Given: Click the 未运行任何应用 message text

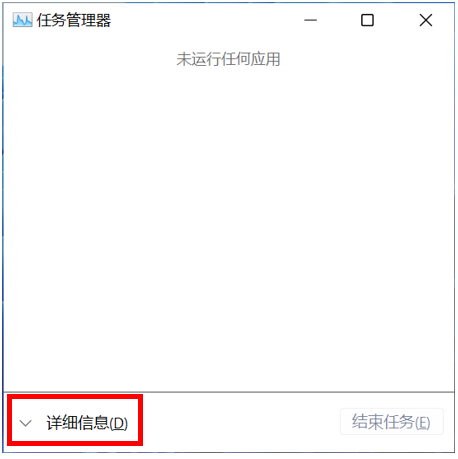Looking at the screenshot, I should 228,59.
